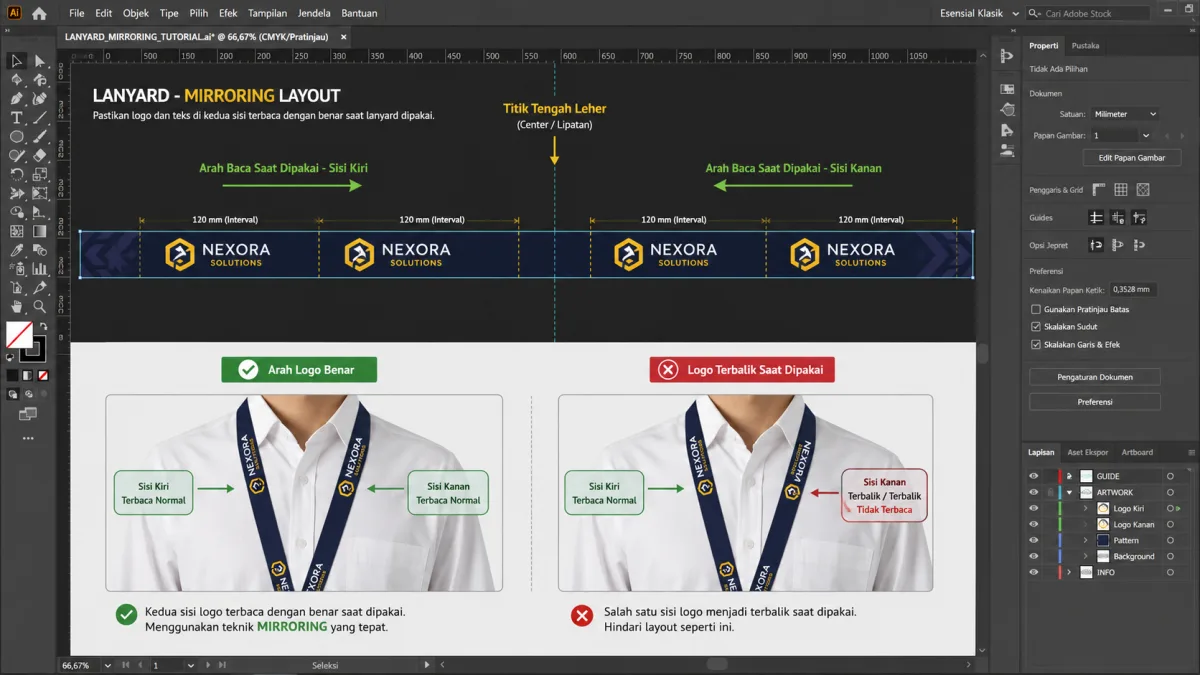Viewport: 1200px width, 675px height.
Task: Select the Eraser tool
Action: point(40,156)
